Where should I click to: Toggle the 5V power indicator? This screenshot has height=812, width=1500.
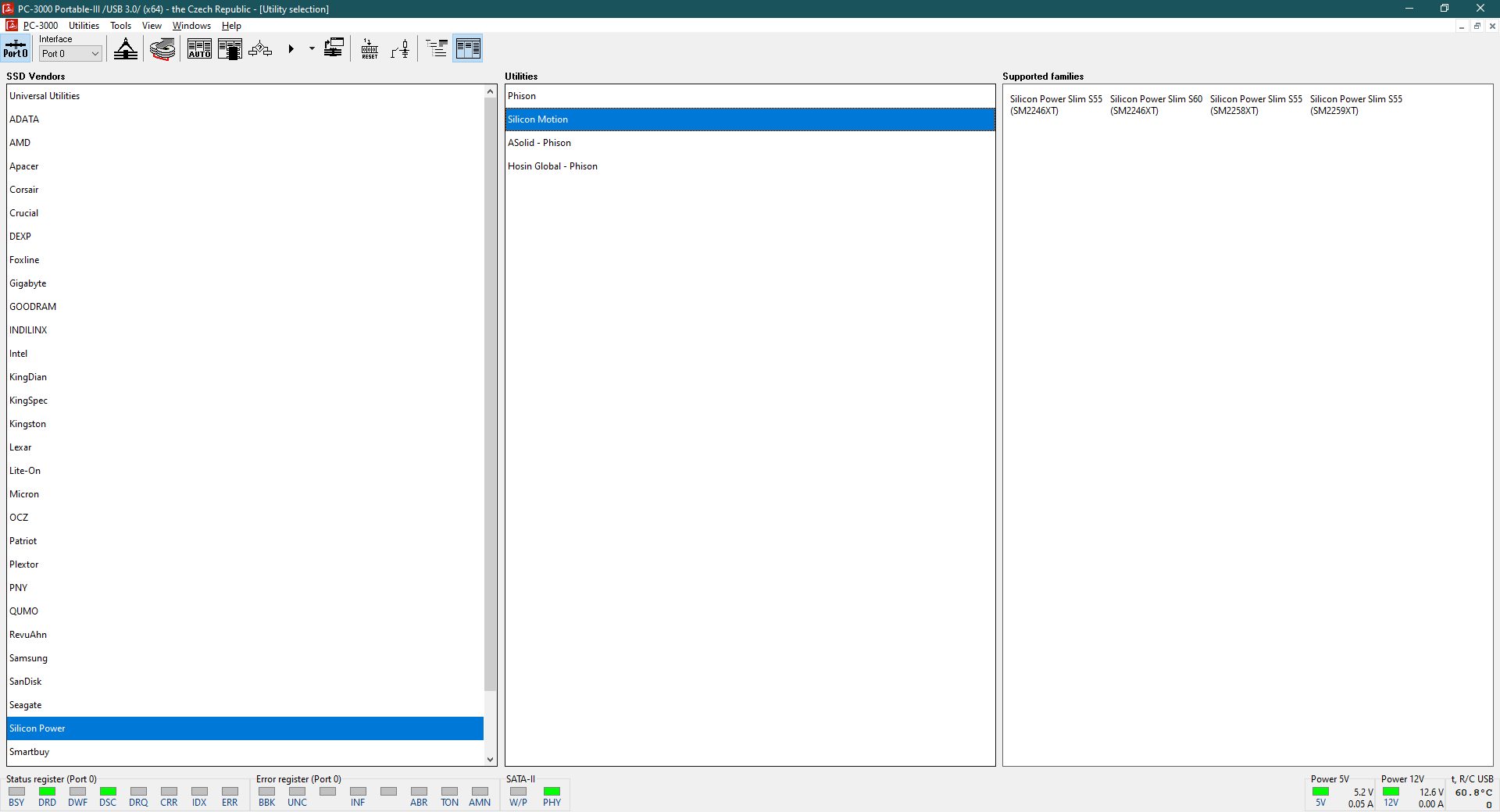[x=1321, y=792]
